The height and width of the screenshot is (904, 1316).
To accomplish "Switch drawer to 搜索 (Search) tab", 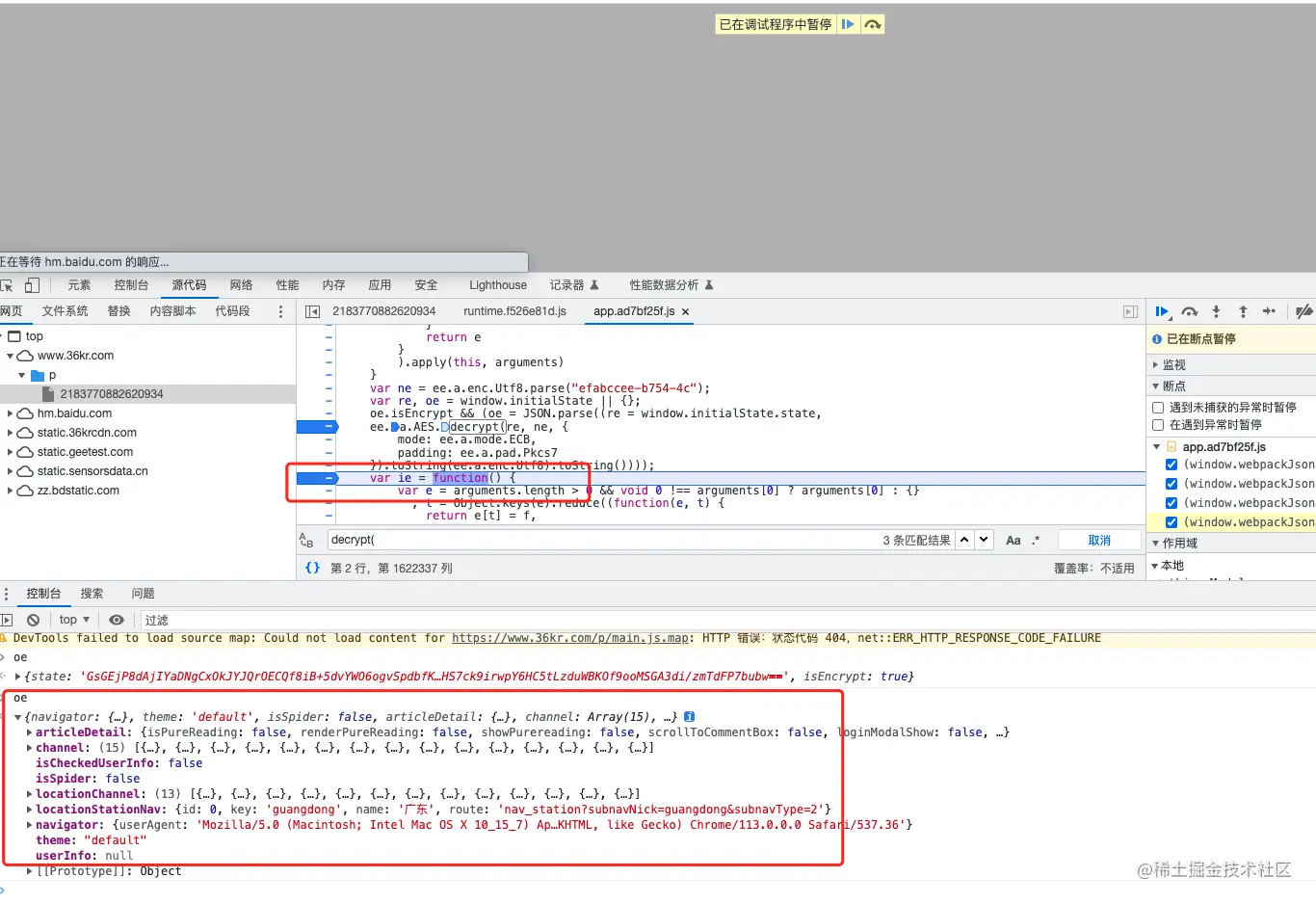I will tap(92, 594).
